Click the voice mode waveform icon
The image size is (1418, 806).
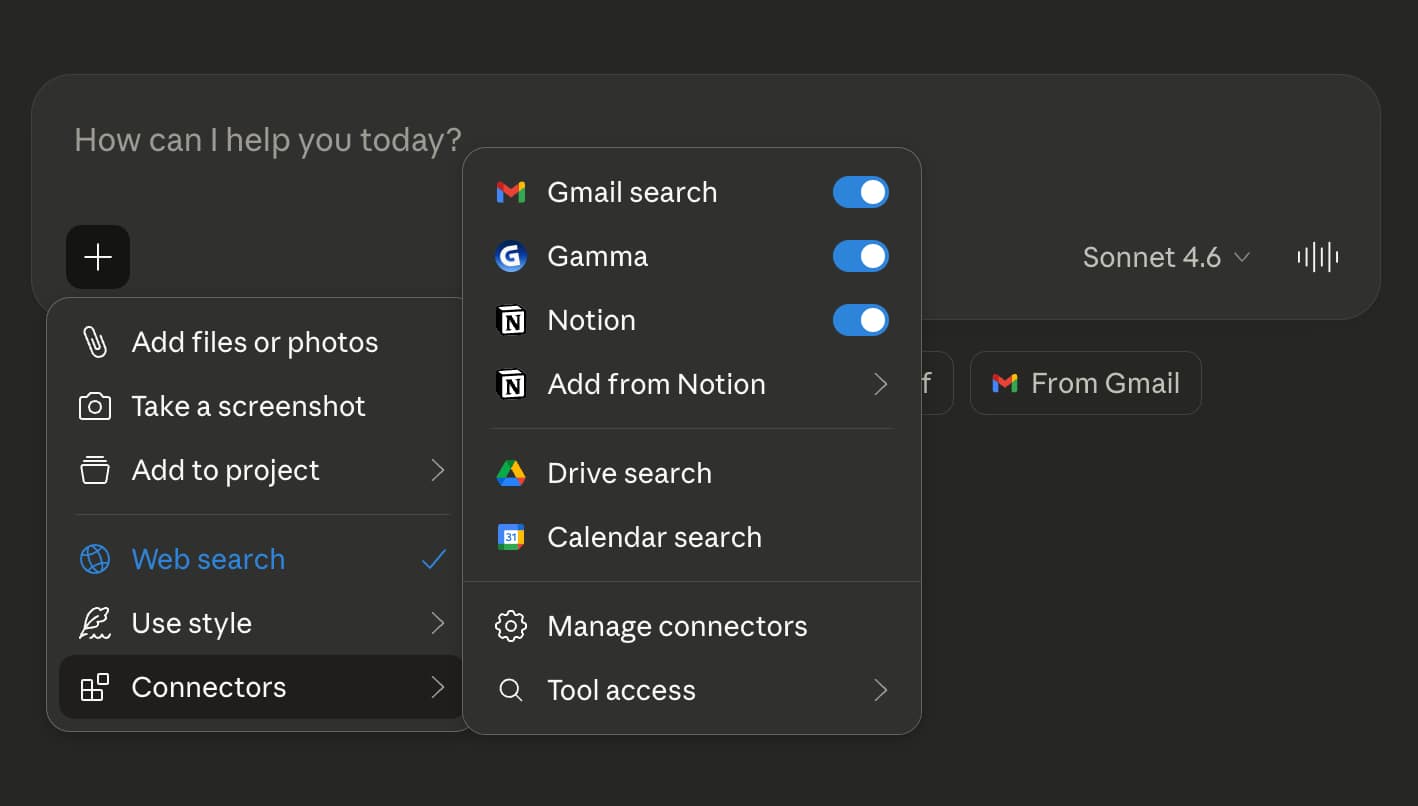[x=1318, y=257]
